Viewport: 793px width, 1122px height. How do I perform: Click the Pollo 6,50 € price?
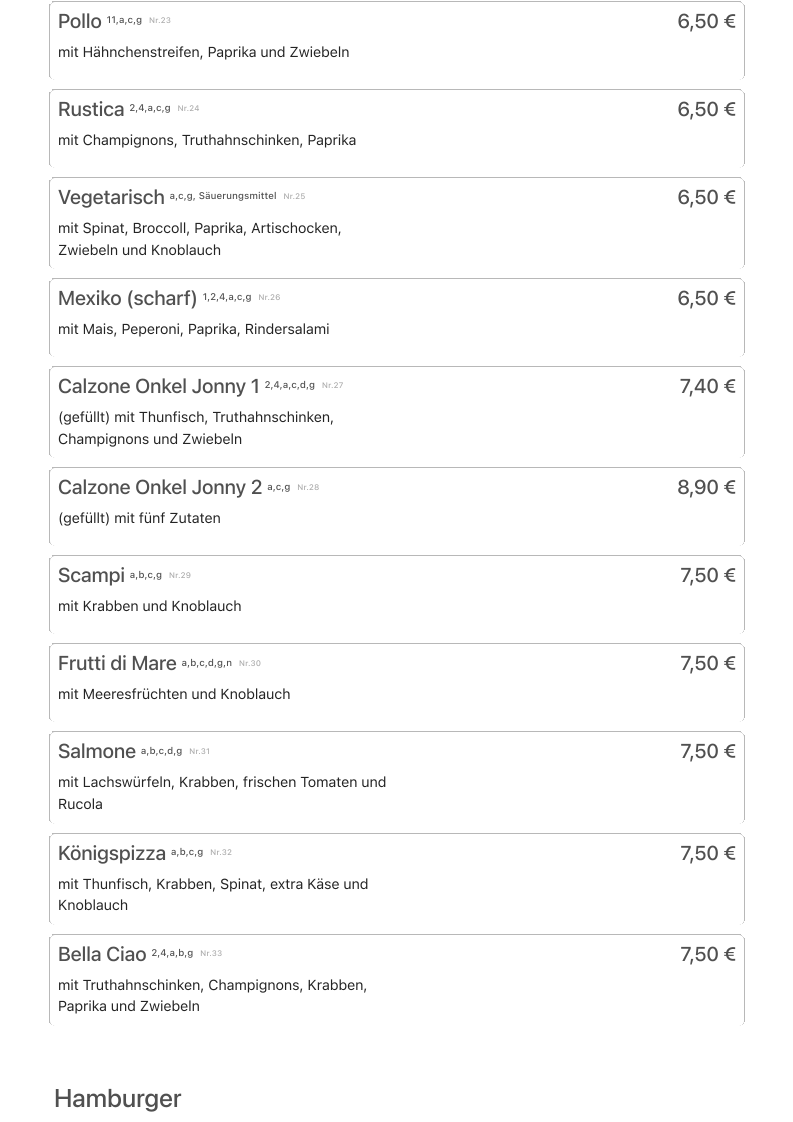(x=706, y=22)
